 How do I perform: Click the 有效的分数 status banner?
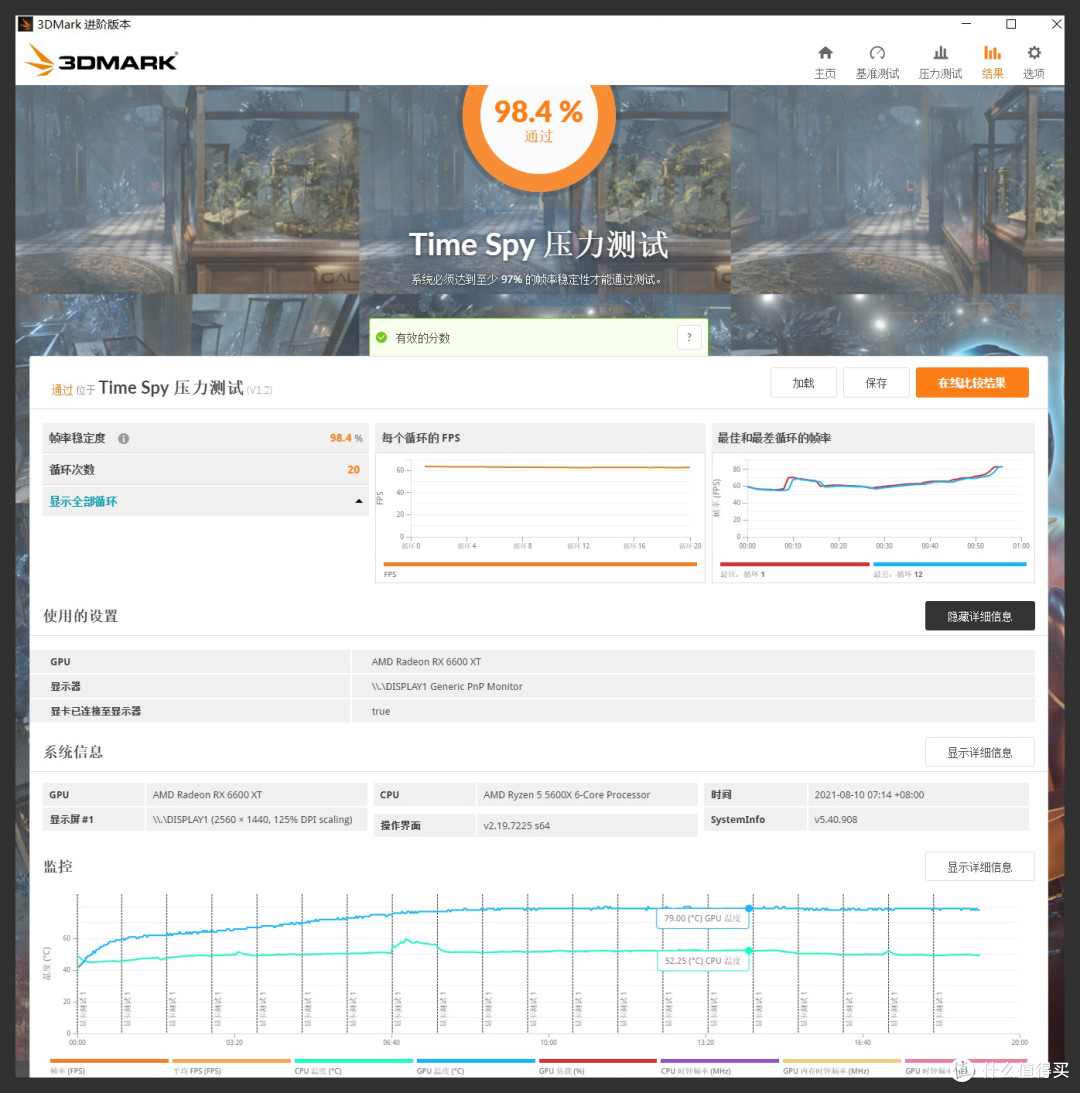(x=538, y=337)
